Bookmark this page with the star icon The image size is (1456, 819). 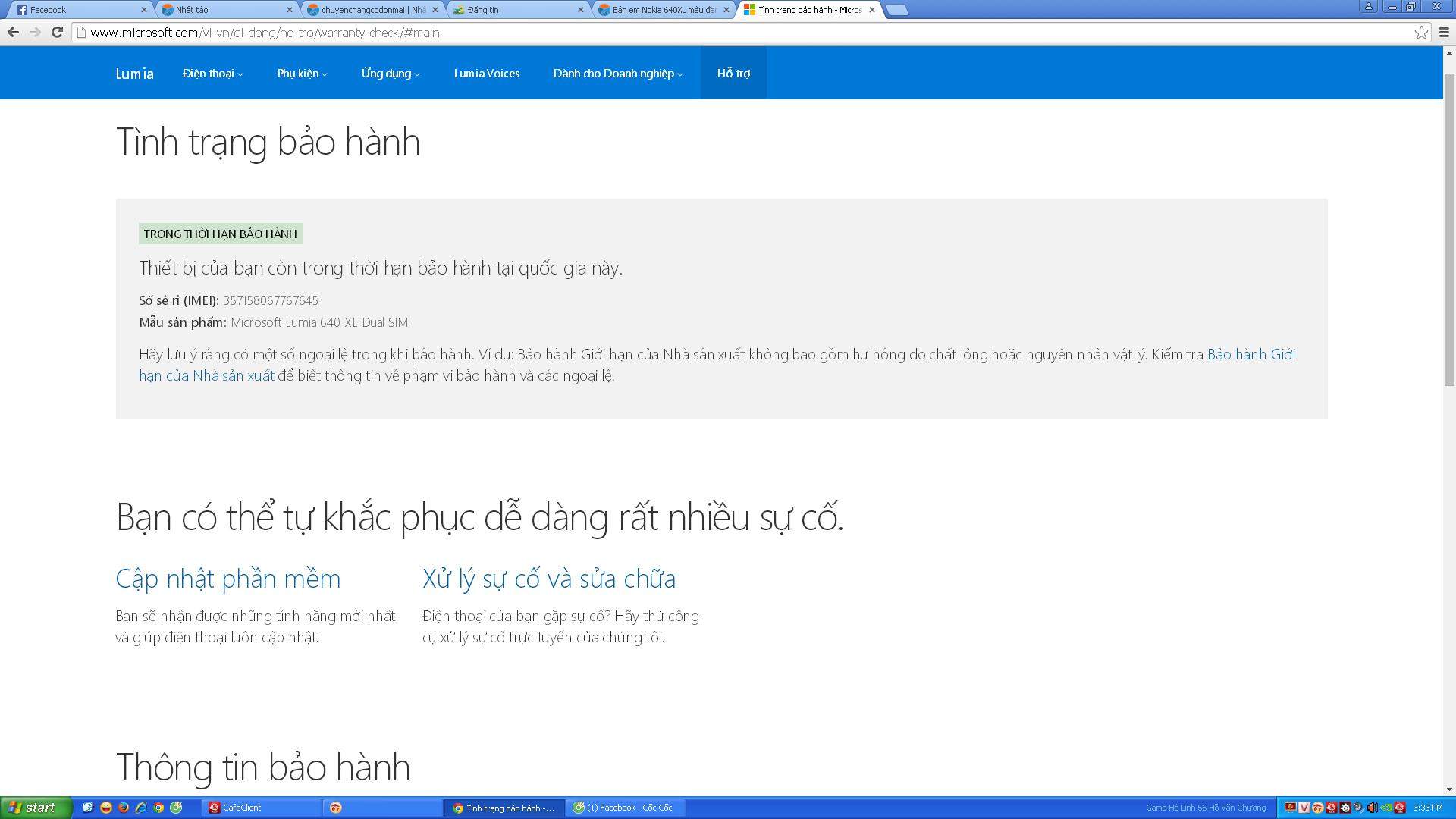pyautogui.click(x=1421, y=32)
